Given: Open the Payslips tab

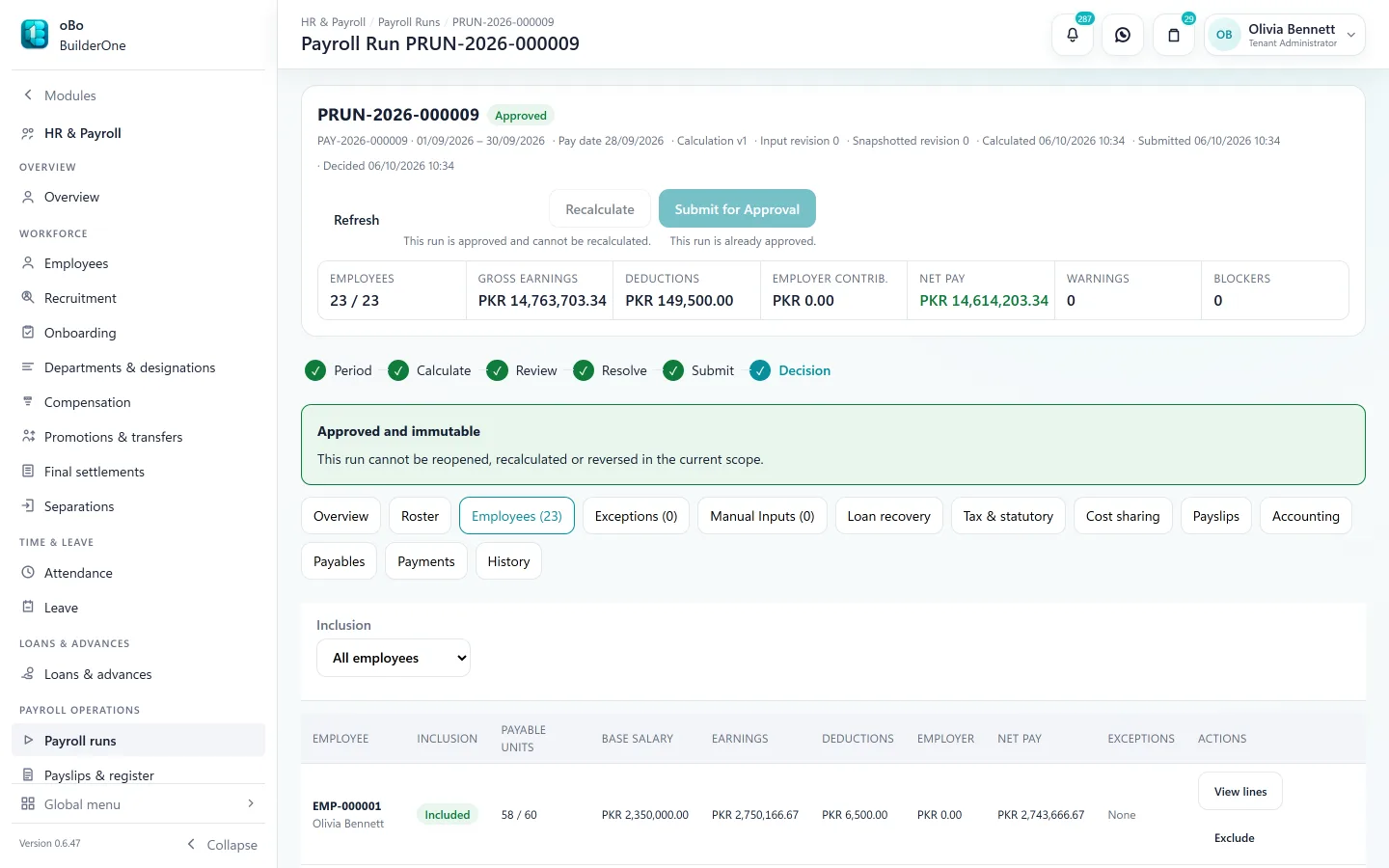Looking at the screenshot, I should pos(1216,516).
